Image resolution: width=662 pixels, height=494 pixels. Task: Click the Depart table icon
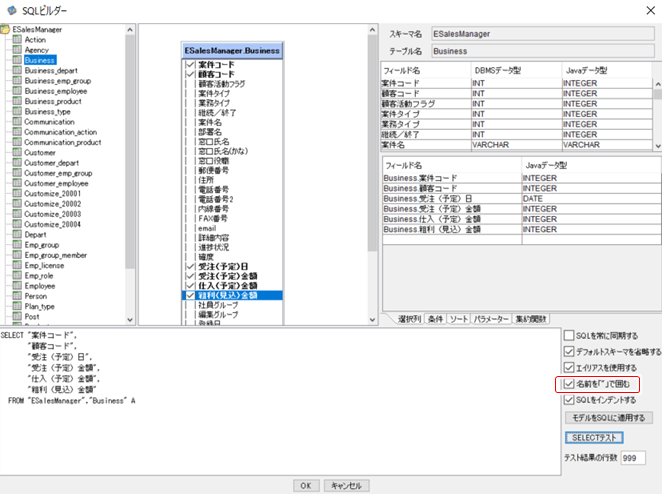(x=17, y=234)
